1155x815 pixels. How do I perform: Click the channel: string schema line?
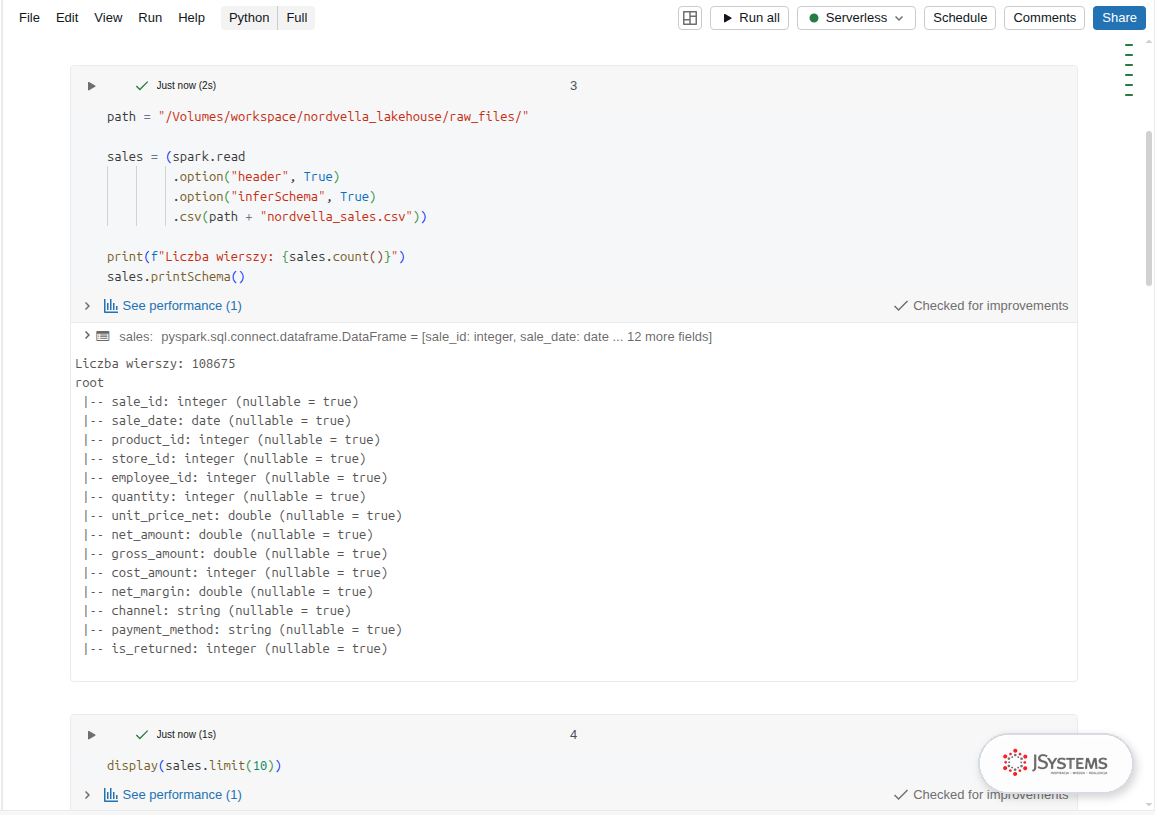tap(217, 612)
